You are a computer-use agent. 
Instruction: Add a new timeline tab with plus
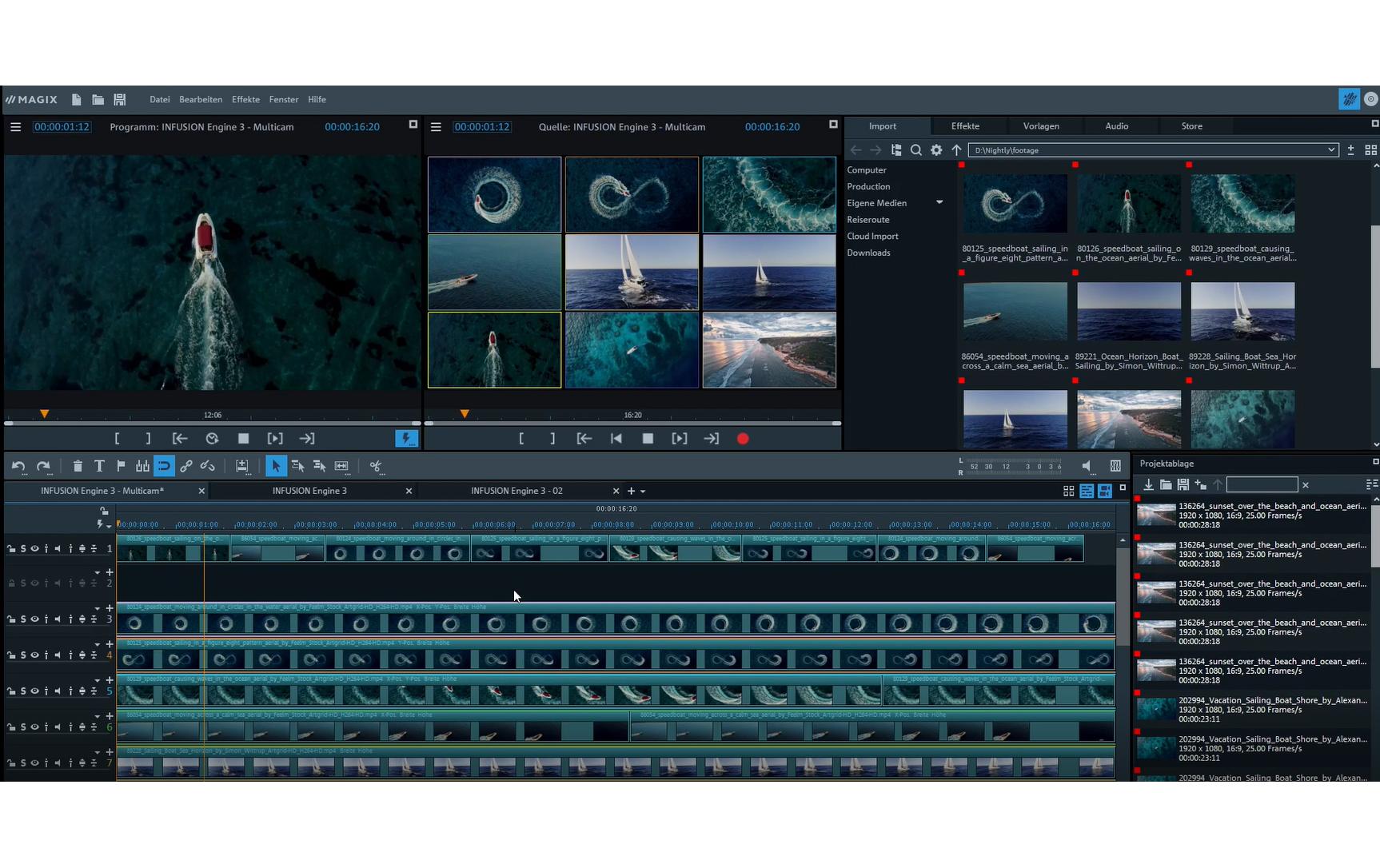[x=631, y=492]
